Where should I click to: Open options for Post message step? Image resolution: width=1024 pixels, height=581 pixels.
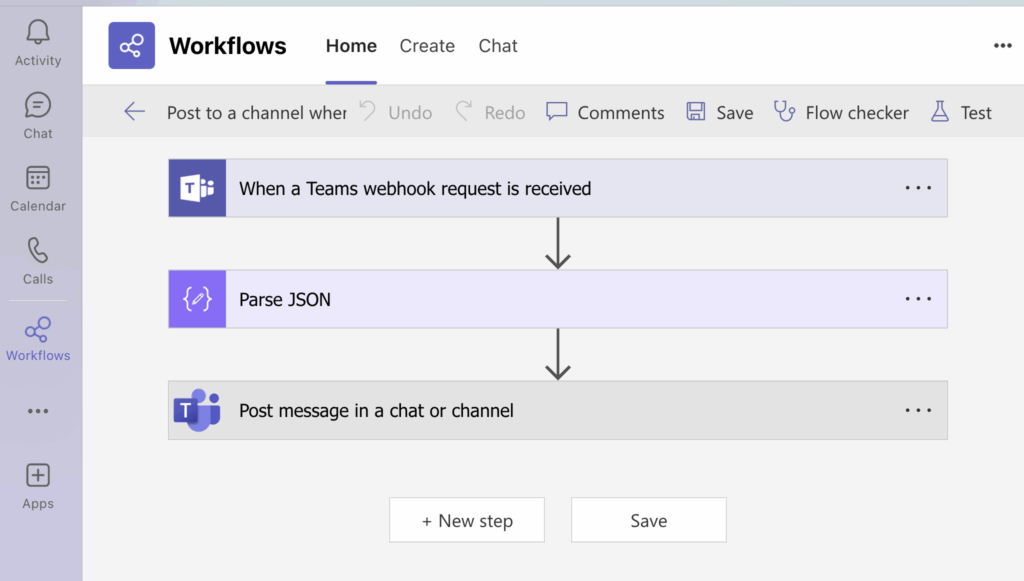(x=917, y=410)
